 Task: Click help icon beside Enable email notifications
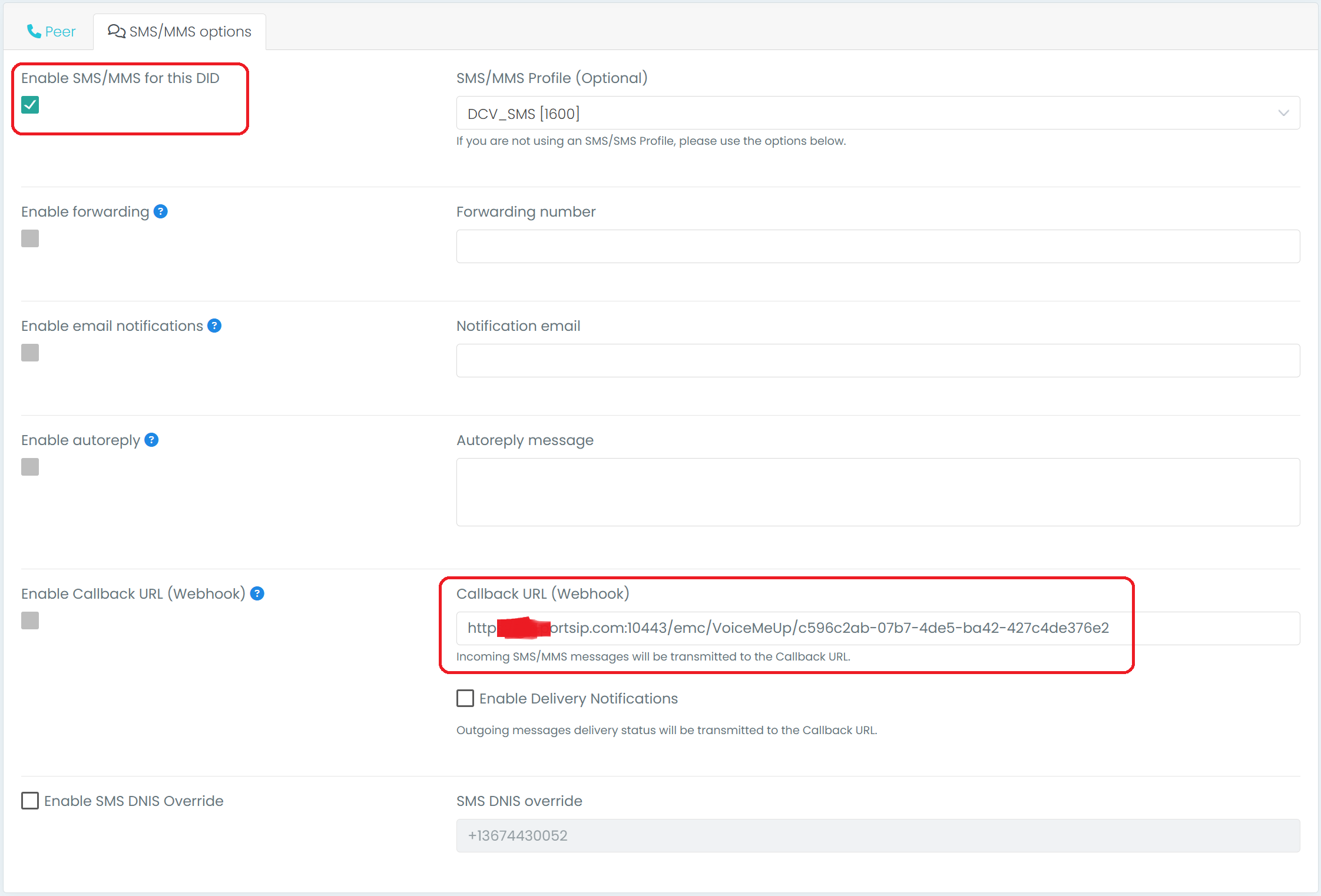click(x=214, y=326)
